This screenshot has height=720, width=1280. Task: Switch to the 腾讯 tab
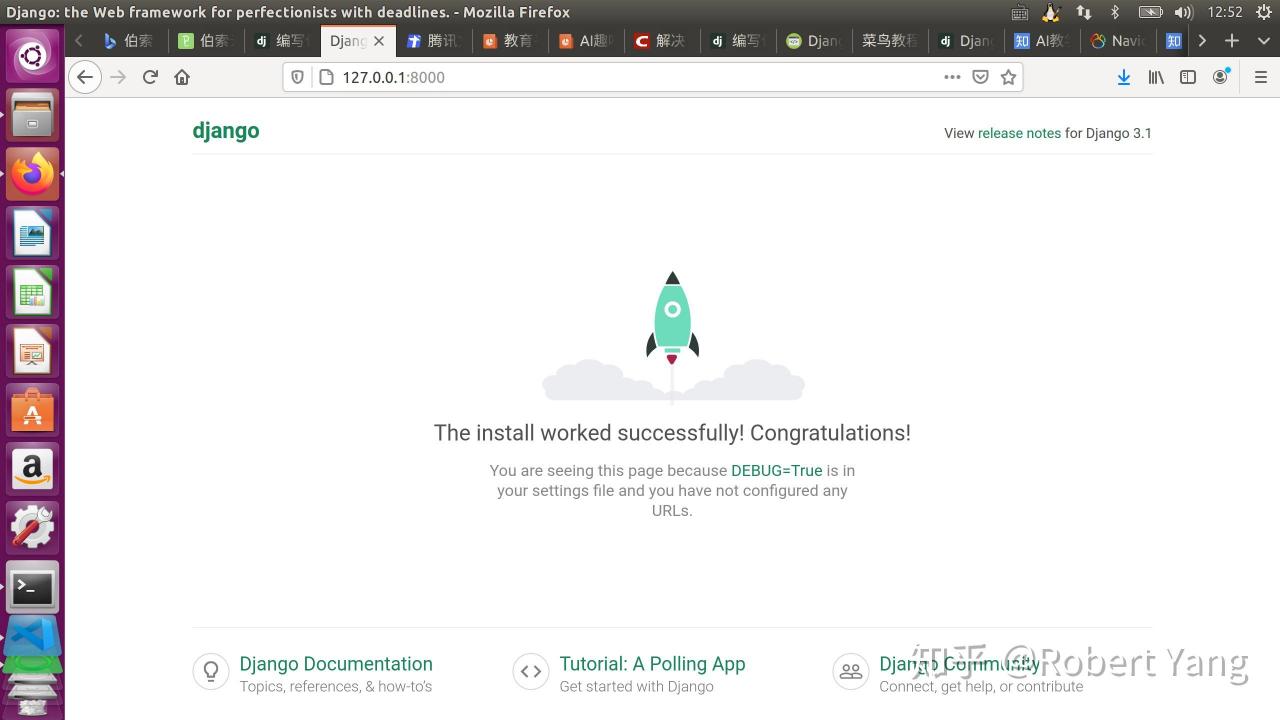click(x=434, y=41)
